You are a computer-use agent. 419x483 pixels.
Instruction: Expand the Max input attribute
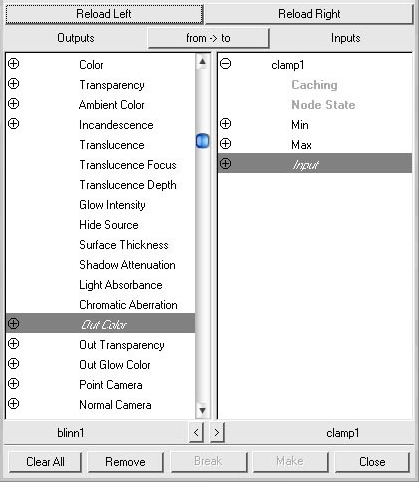point(226,144)
